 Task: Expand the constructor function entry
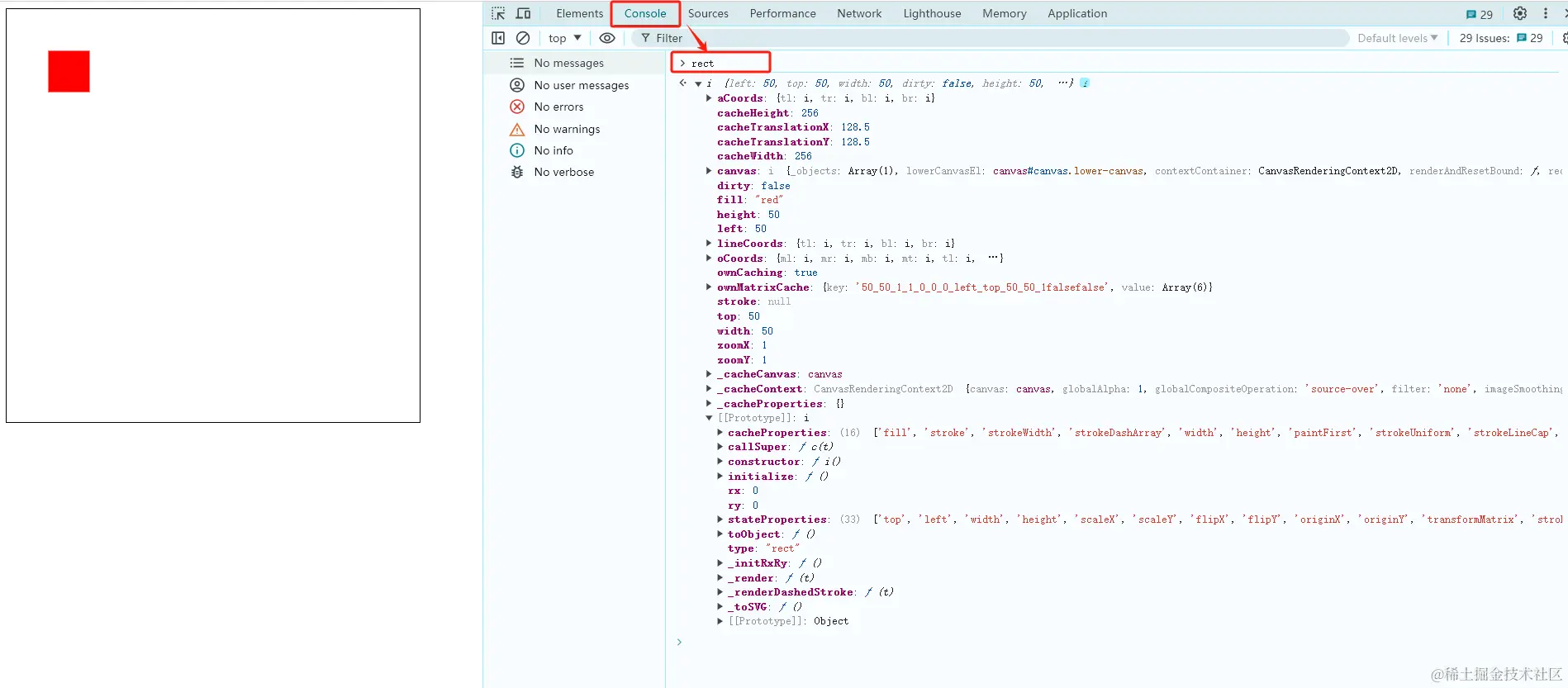(x=720, y=462)
